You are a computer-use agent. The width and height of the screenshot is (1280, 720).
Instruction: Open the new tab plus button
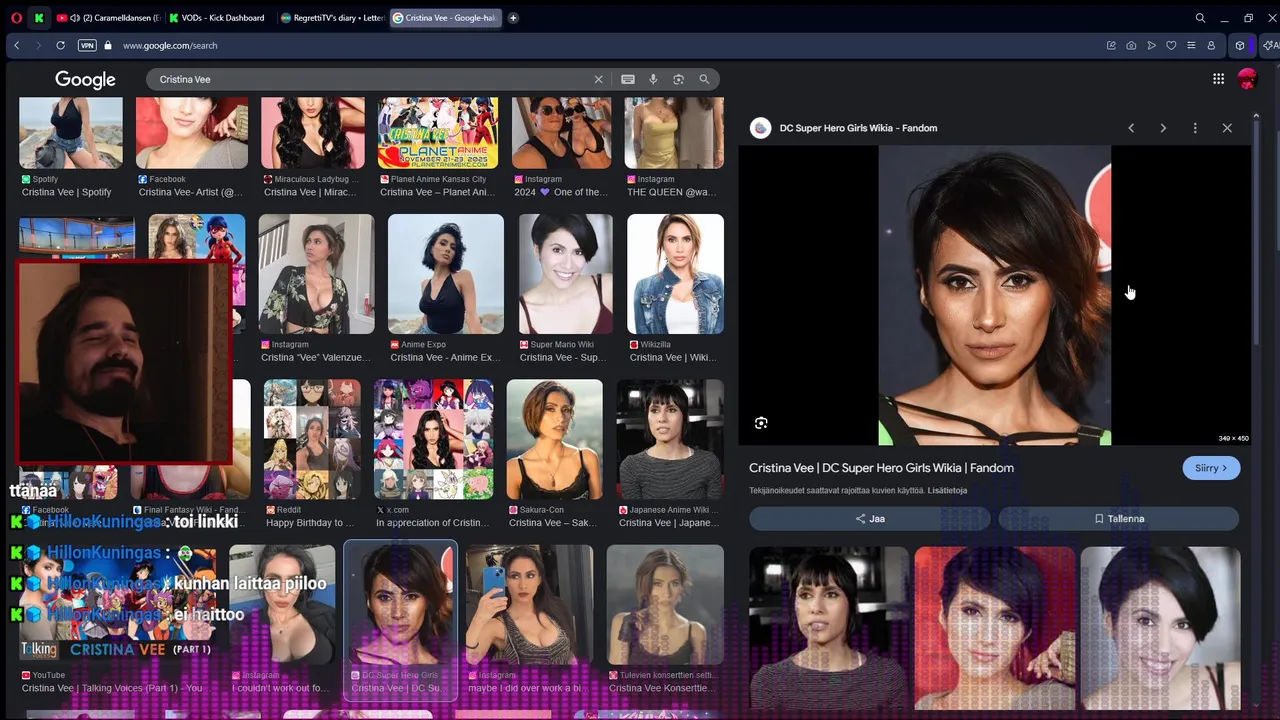[513, 18]
